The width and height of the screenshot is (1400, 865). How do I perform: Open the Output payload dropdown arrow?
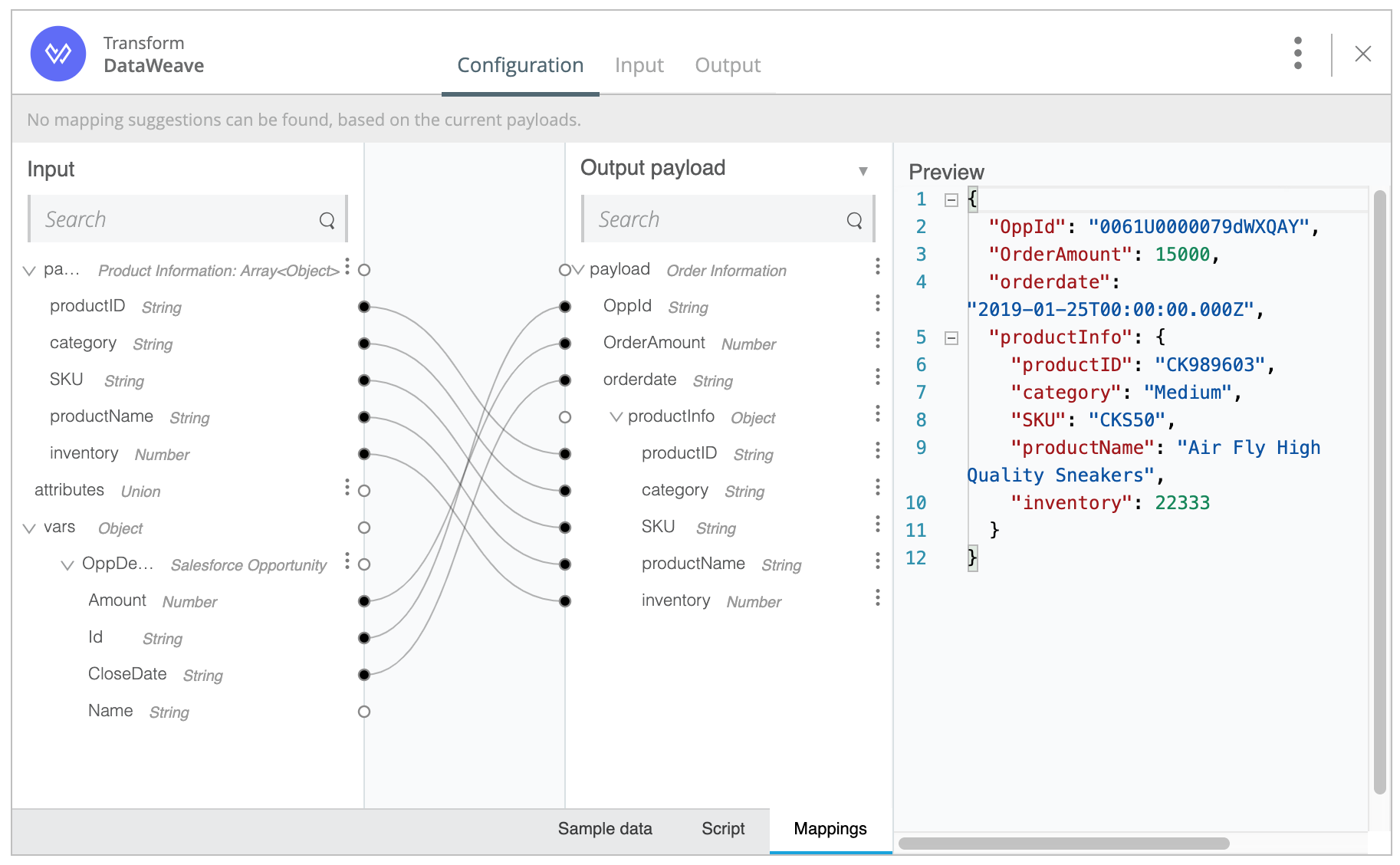click(x=863, y=171)
